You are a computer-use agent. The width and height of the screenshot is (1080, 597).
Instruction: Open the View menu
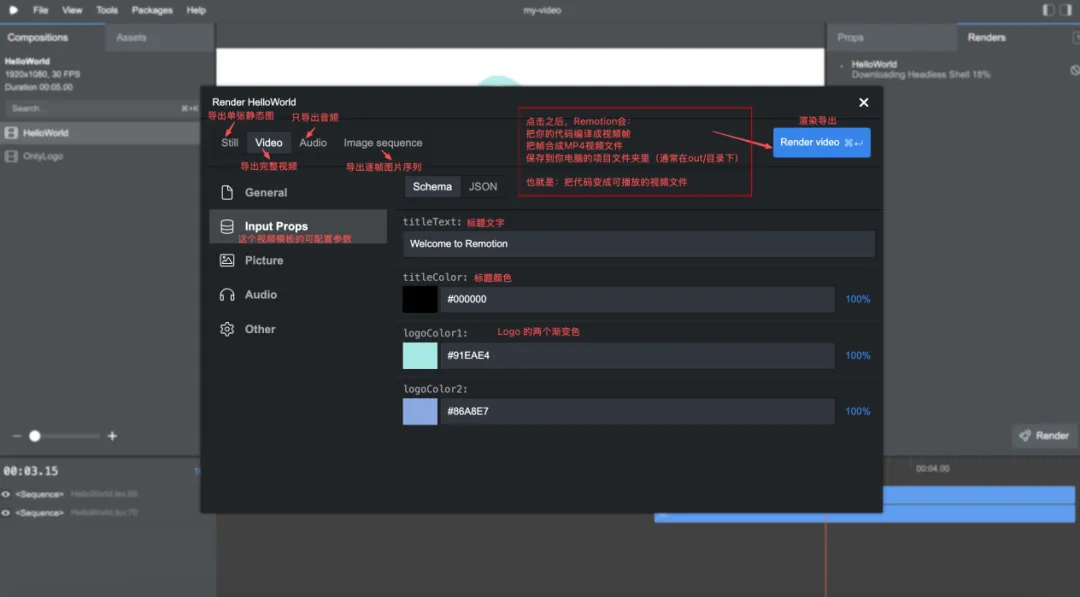[72, 10]
